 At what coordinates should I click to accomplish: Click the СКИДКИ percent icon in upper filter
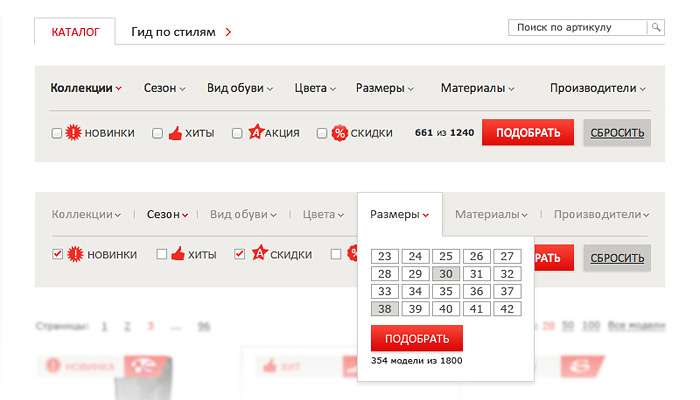[x=340, y=133]
